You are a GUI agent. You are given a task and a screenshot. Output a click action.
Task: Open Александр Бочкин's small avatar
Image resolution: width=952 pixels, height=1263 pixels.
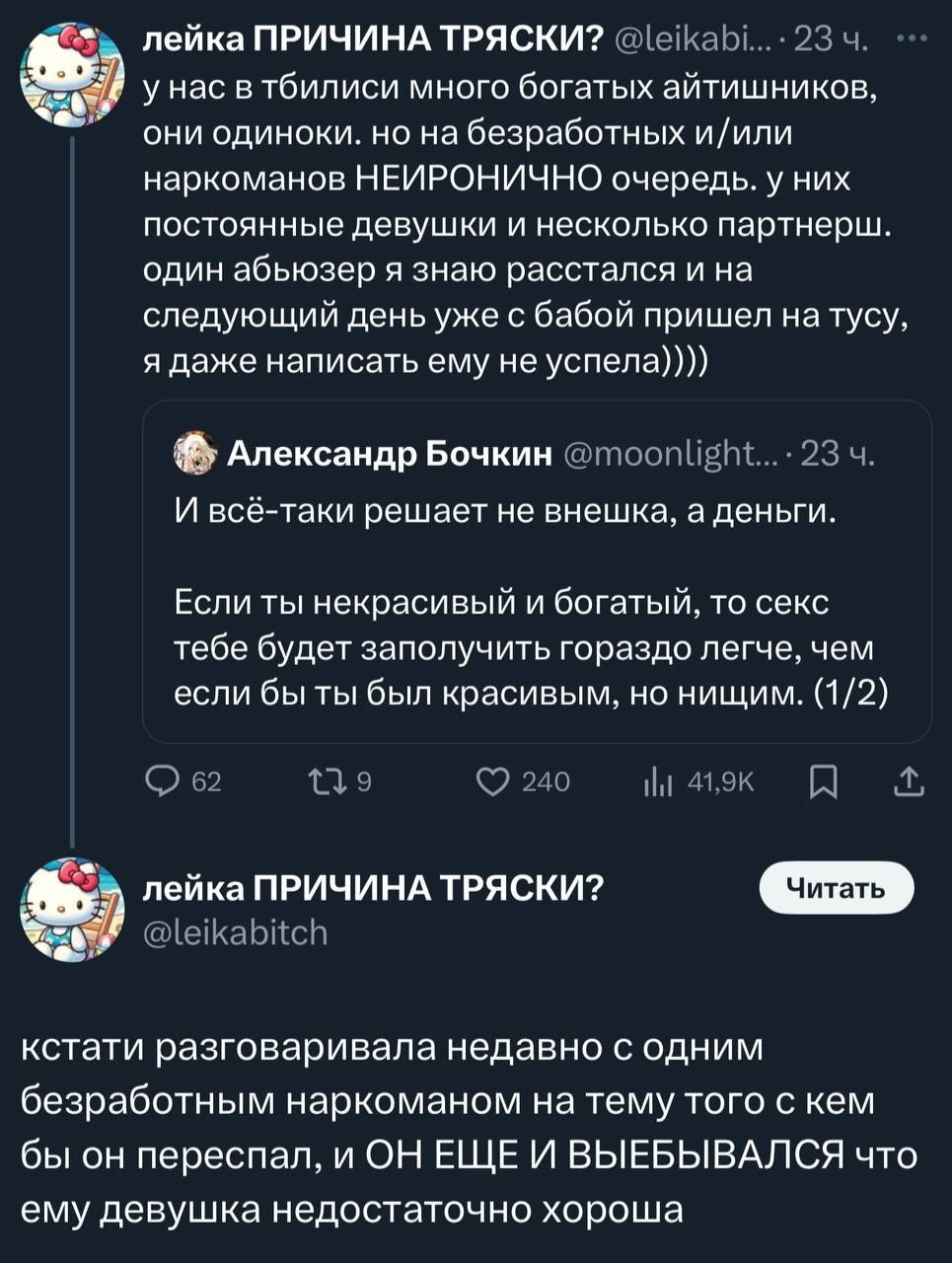(x=195, y=453)
